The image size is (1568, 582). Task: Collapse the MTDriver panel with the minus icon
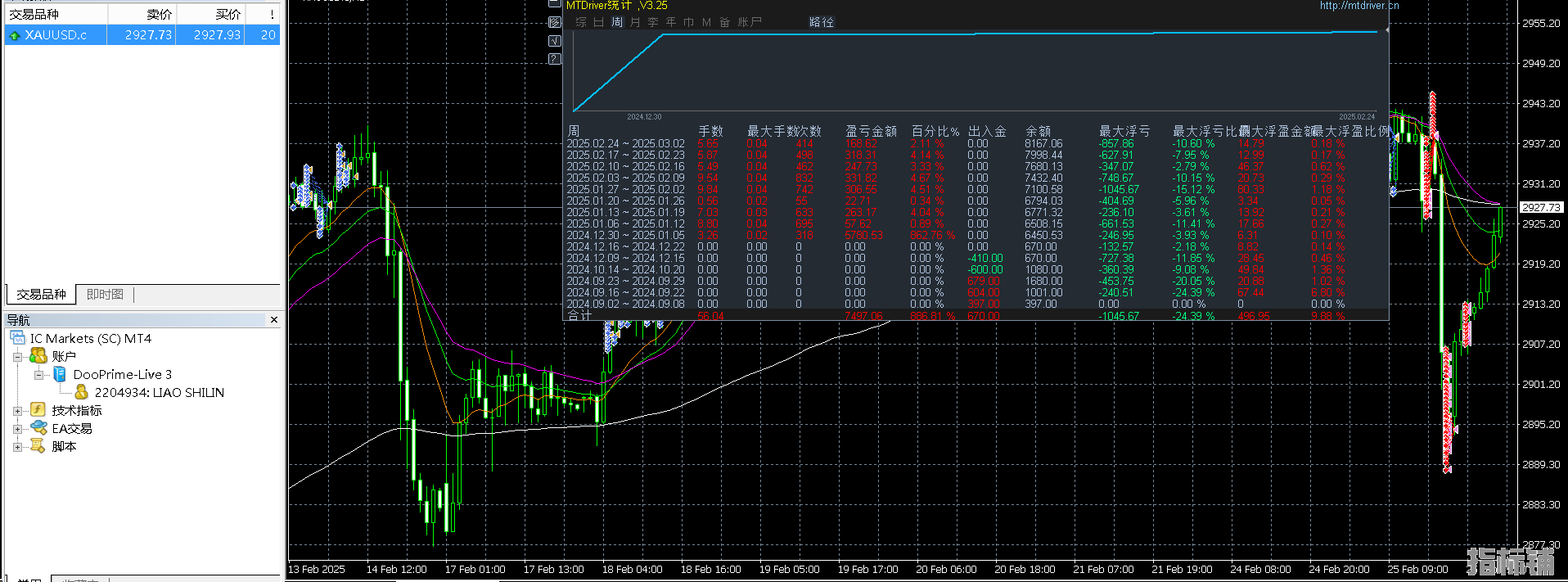pos(555,4)
